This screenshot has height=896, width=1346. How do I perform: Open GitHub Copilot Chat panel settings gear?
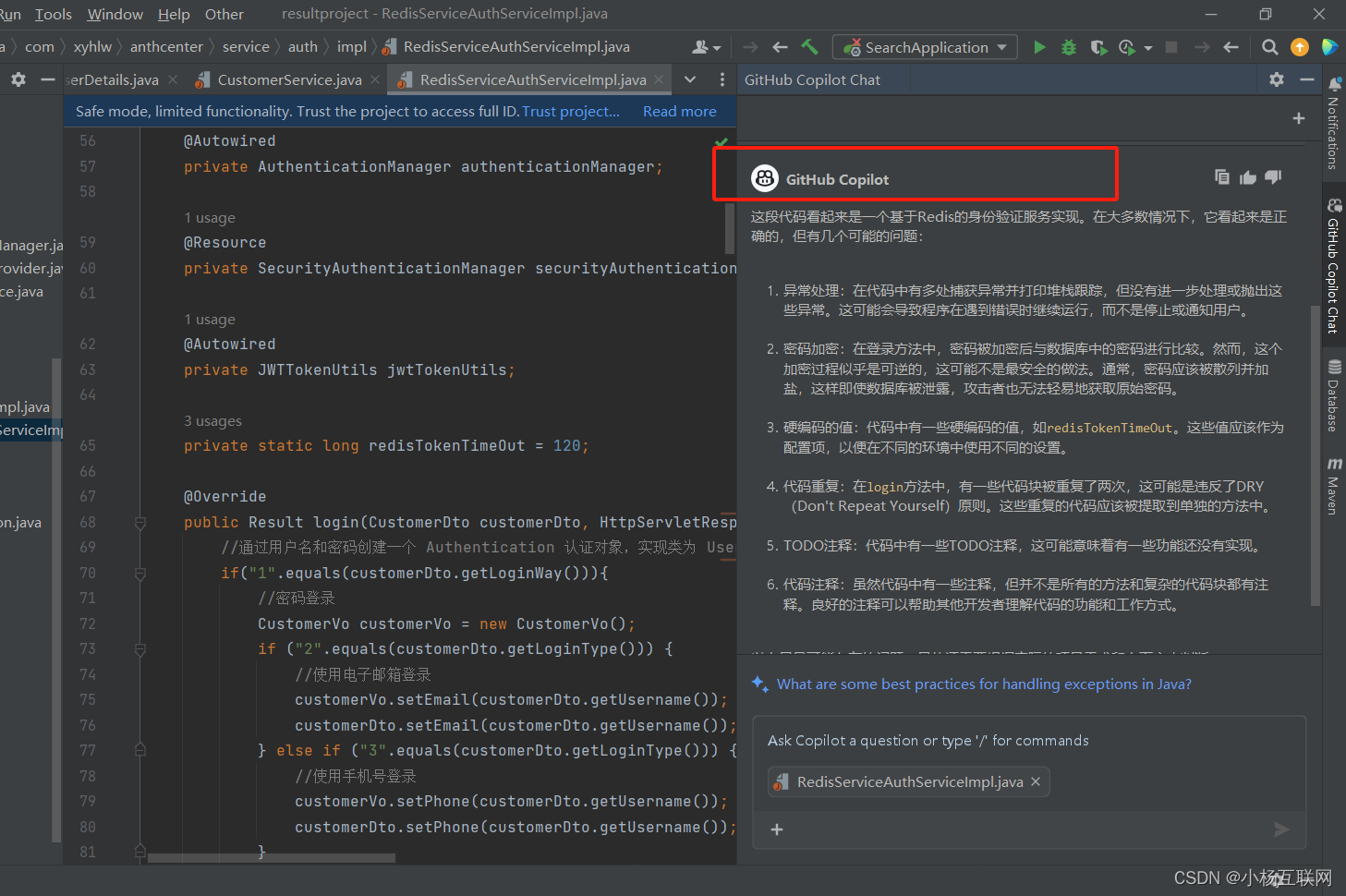pyautogui.click(x=1277, y=79)
